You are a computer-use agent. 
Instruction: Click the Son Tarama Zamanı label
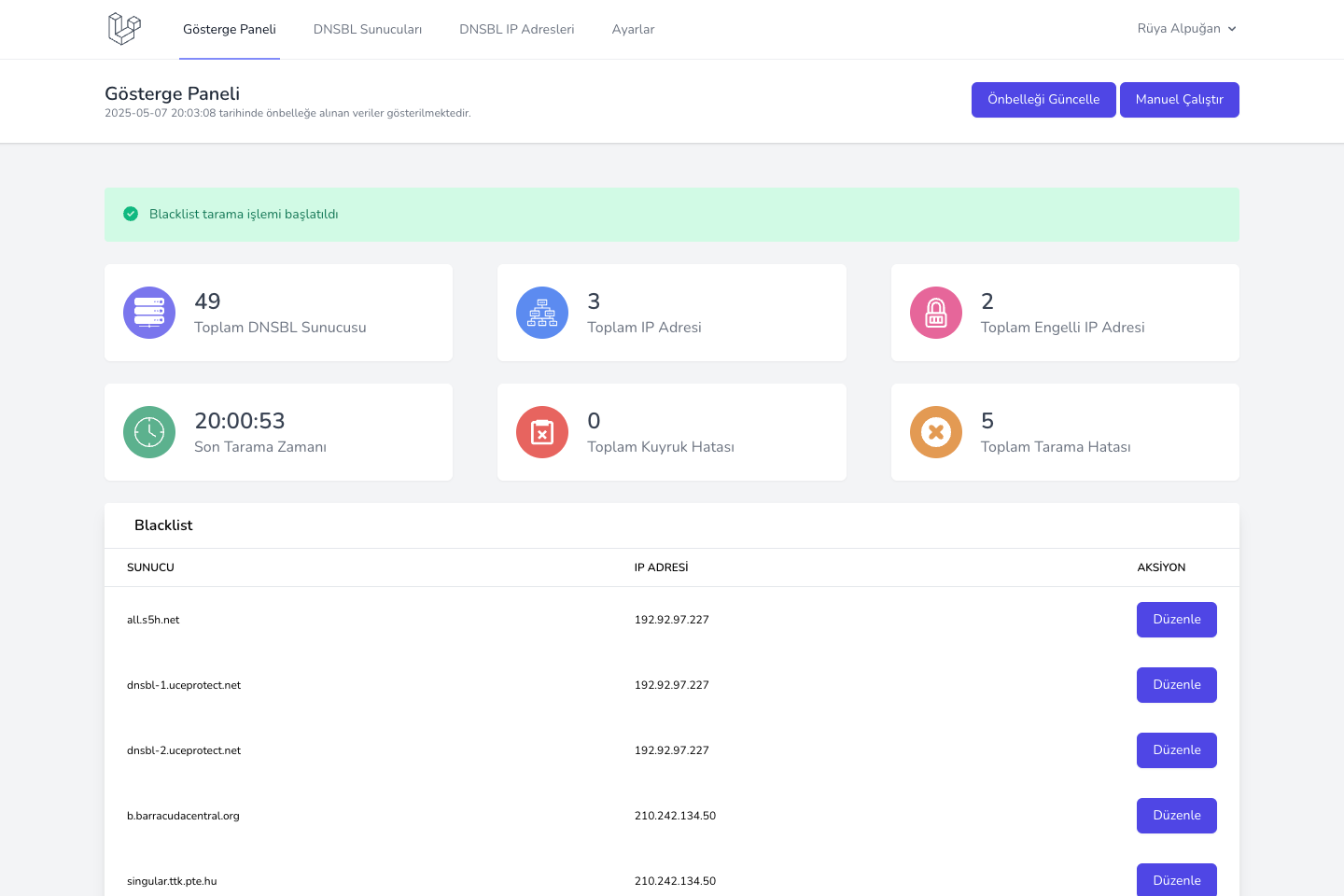(260, 447)
